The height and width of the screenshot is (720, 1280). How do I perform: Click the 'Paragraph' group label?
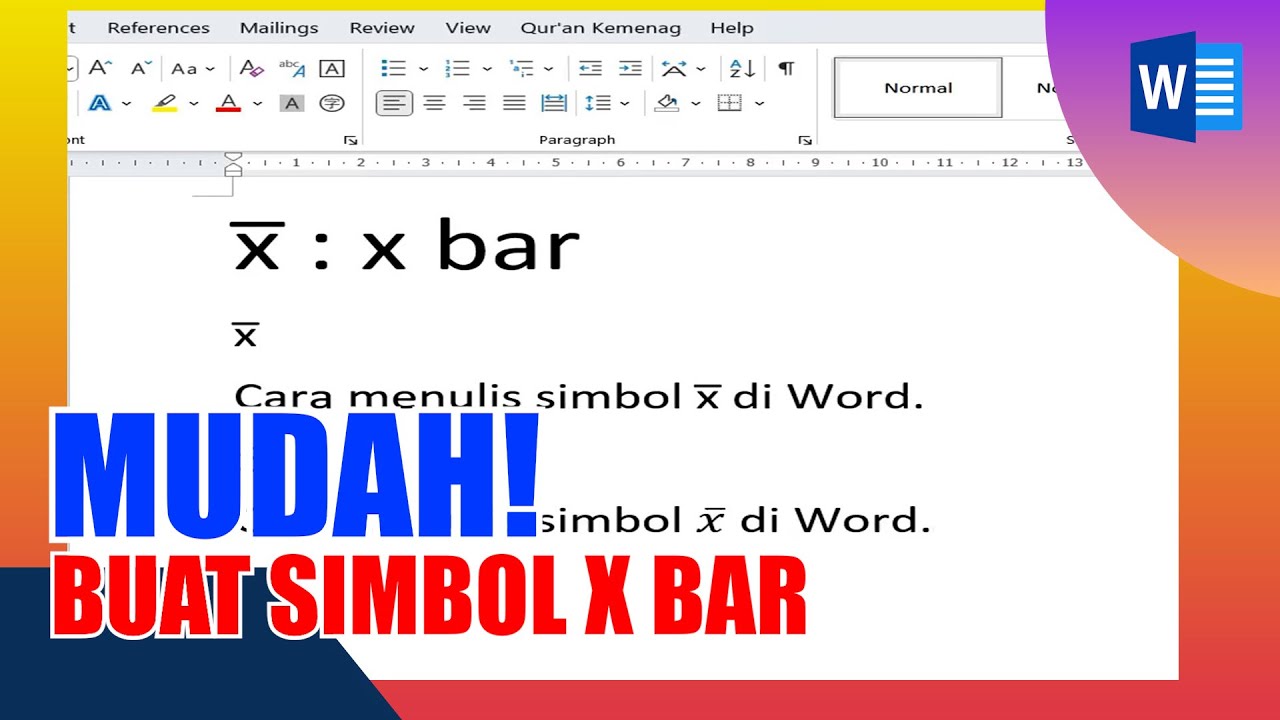click(x=577, y=140)
